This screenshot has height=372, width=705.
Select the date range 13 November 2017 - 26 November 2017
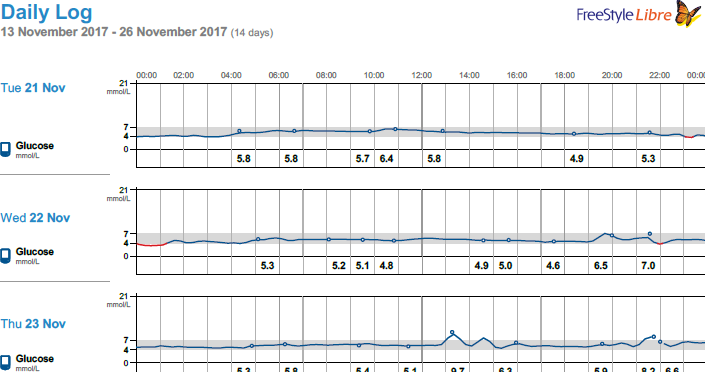point(114,32)
